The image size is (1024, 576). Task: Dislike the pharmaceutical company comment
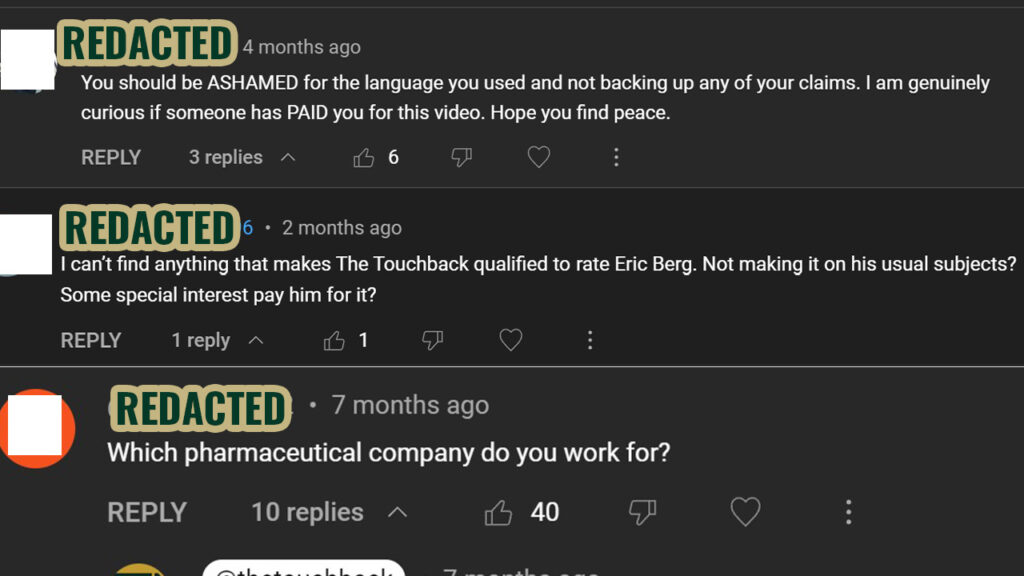point(642,513)
